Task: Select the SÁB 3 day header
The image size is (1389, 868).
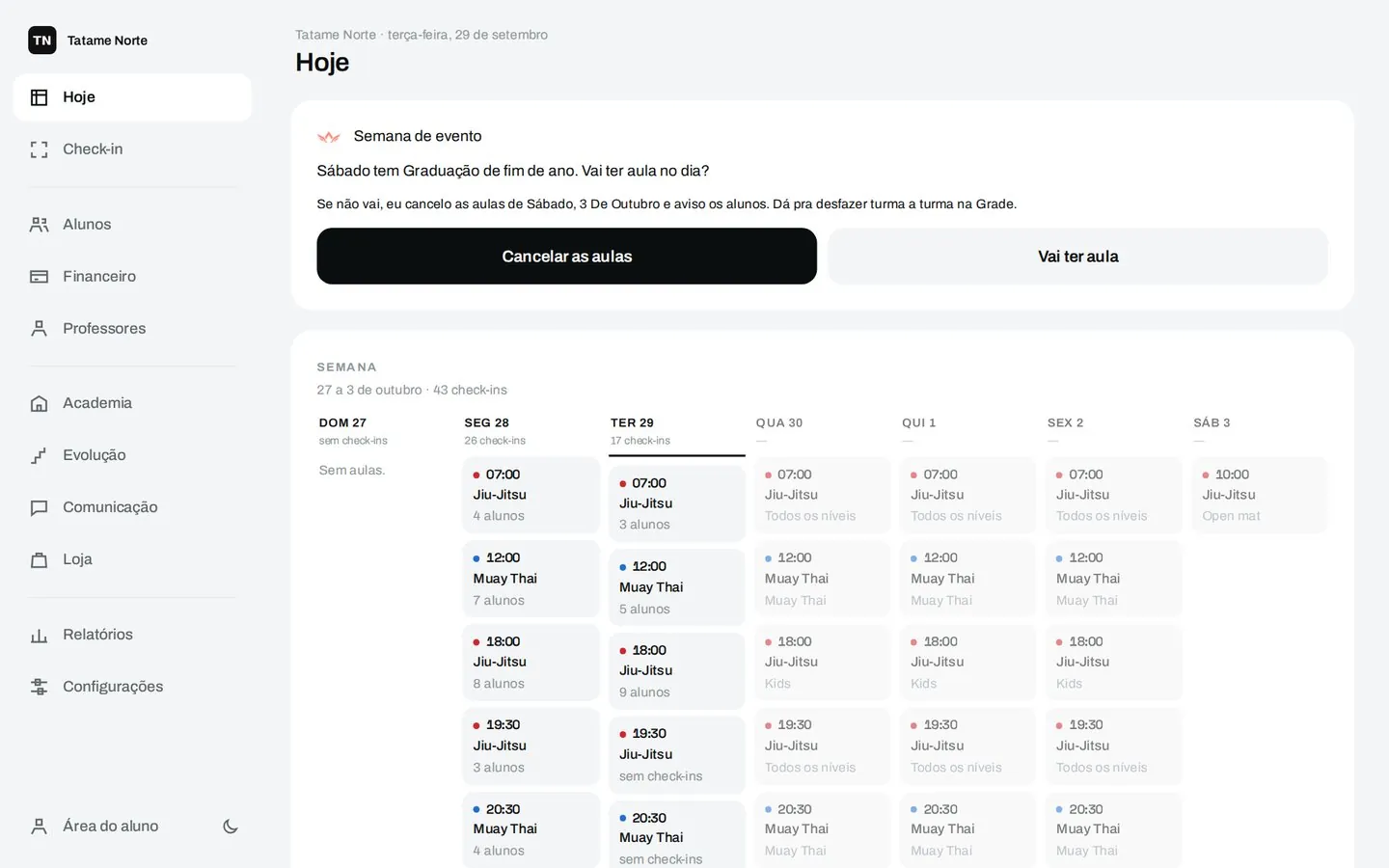Action: click(1259, 431)
